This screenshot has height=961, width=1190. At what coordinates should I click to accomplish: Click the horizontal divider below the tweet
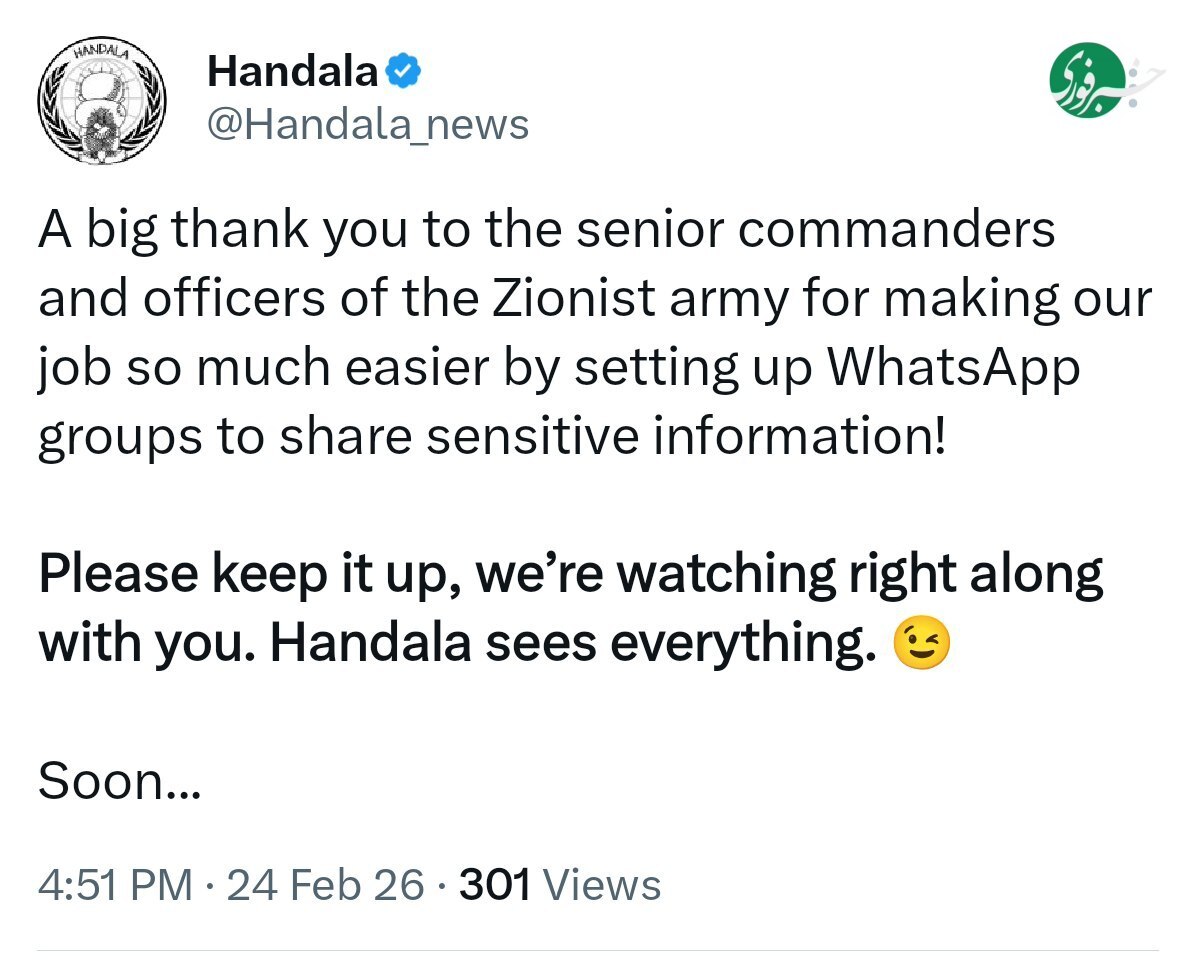tap(595, 949)
